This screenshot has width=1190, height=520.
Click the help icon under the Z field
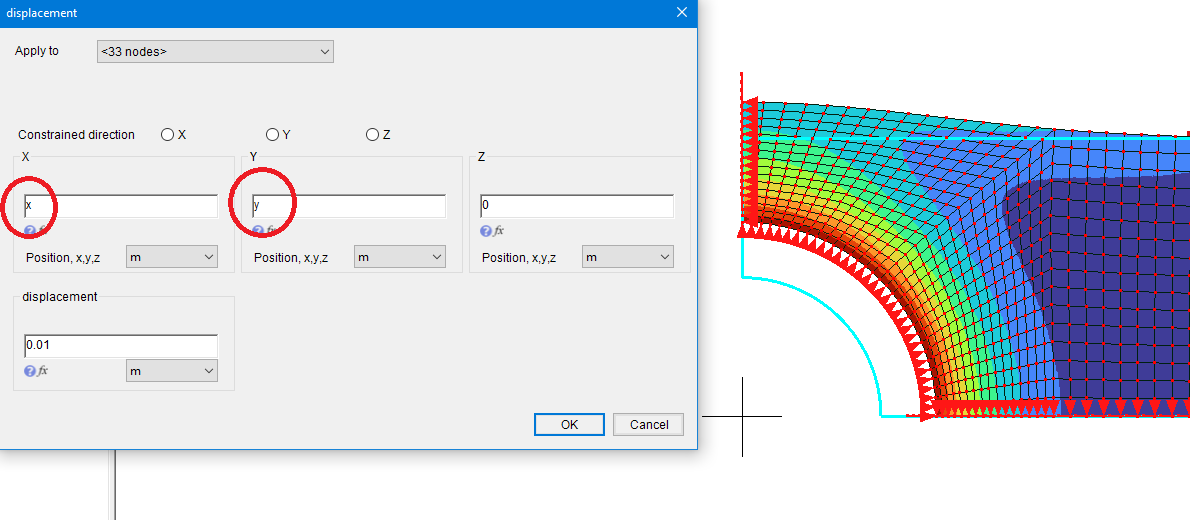[486, 231]
